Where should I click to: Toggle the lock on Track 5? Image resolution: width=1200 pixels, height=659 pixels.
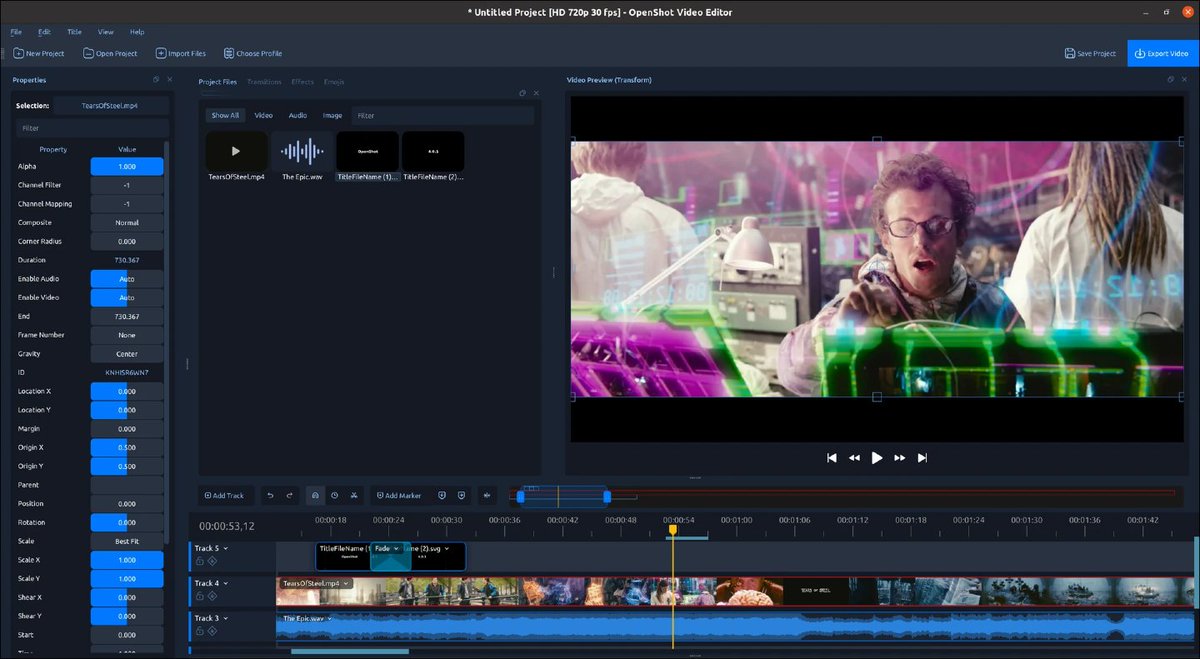pyautogui.click(x=200, y=561)
